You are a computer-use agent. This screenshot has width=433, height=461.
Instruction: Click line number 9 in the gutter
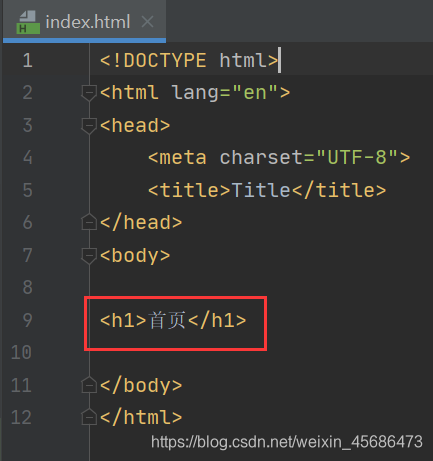28,320
